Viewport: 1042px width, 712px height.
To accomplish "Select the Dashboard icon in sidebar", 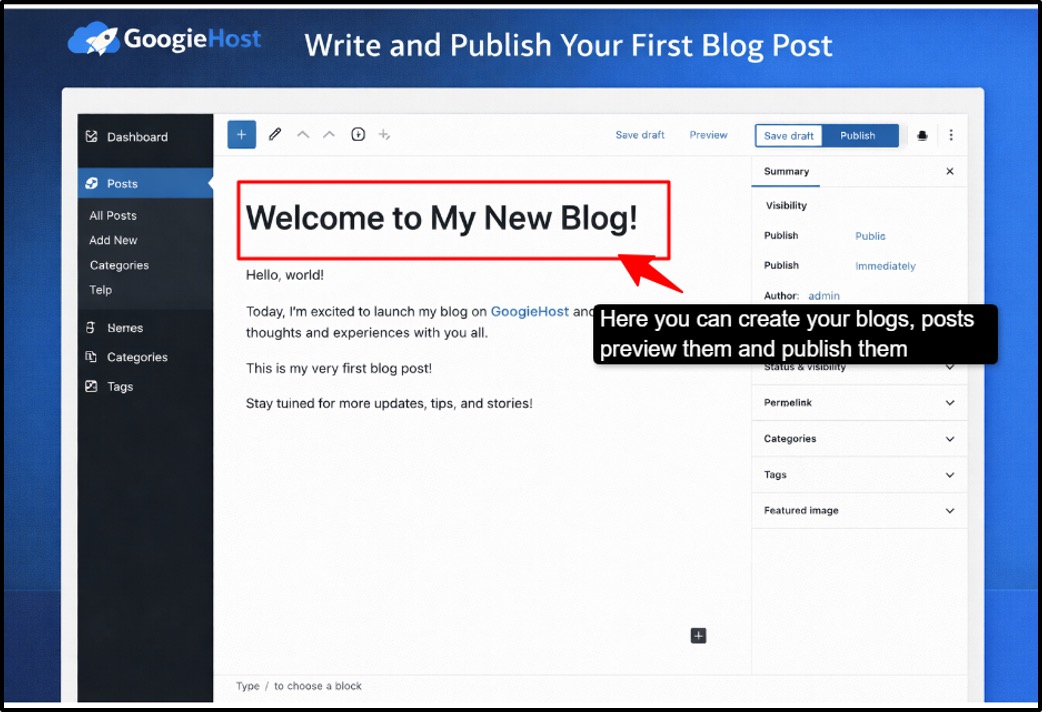I will pyautogui.click(x=92, y=137).
